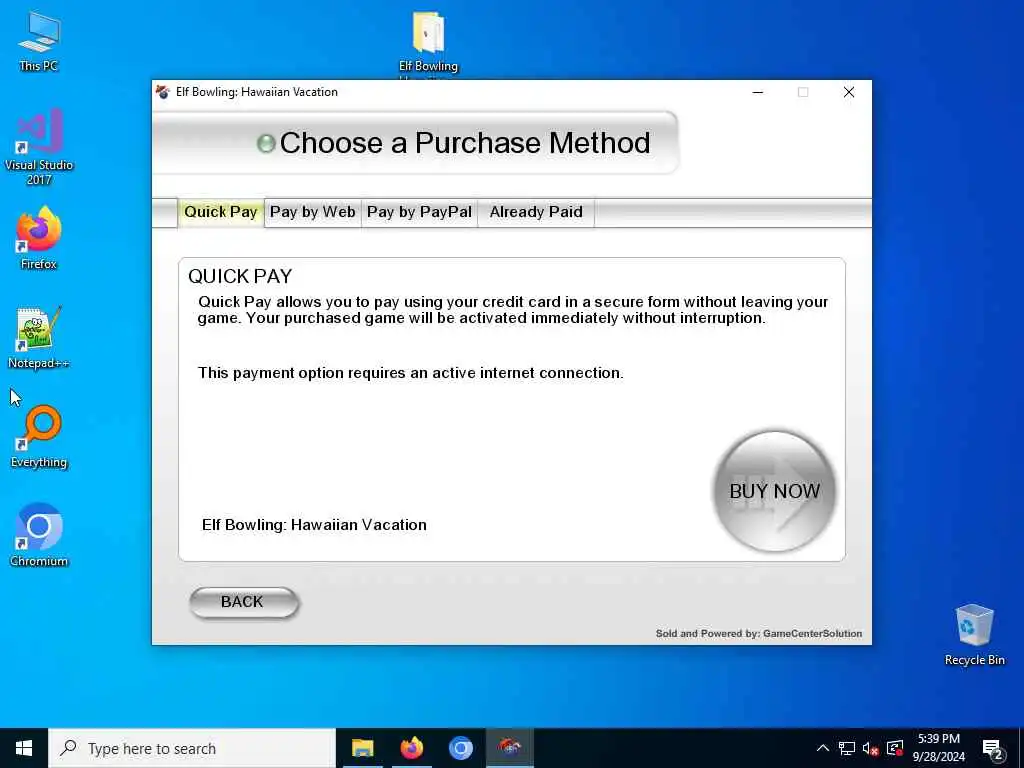Click the 'requires an active internet connection' note
The height and width of the screenshot is (768, 1024).
click(411, 373)
